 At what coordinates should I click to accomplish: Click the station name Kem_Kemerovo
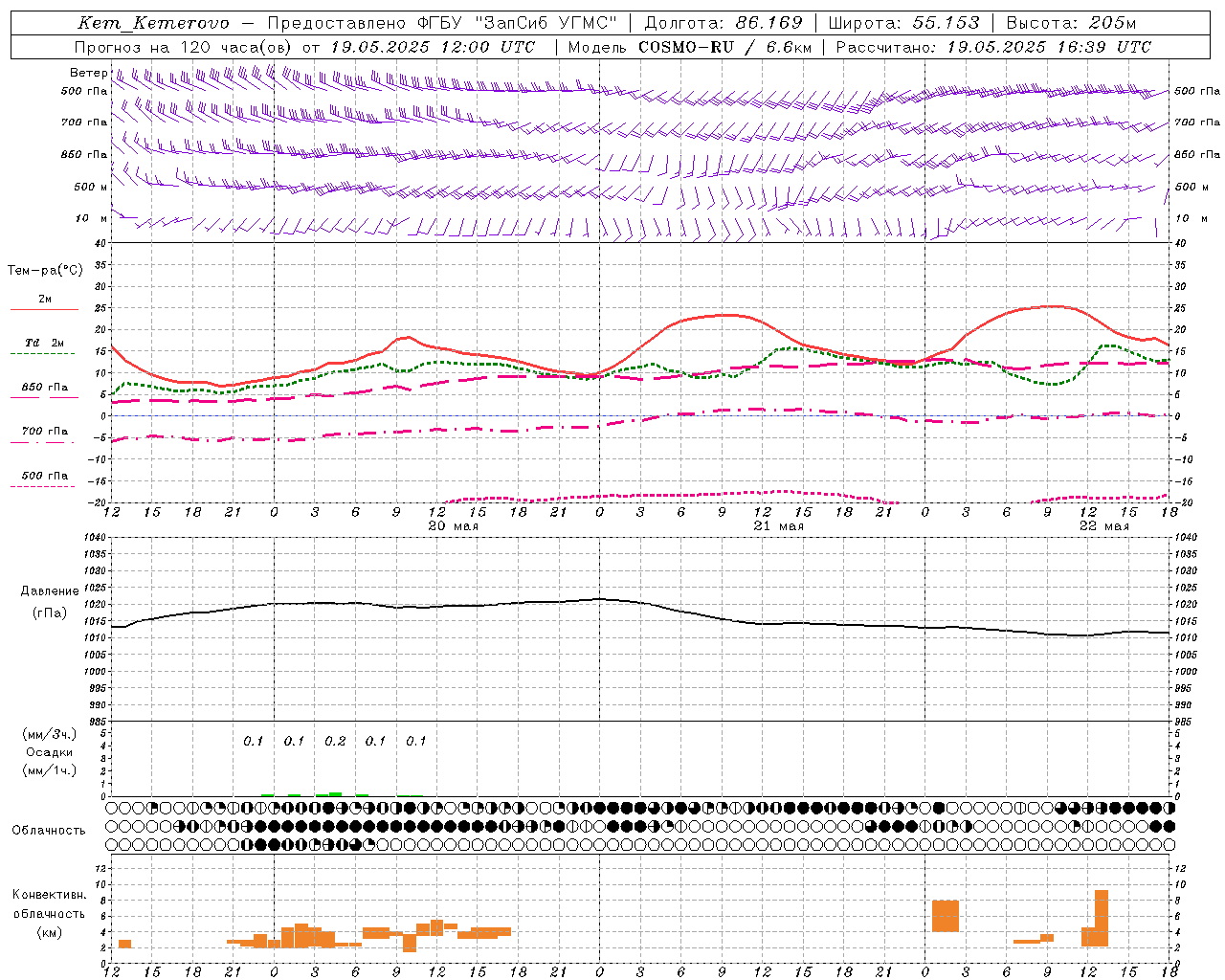pos(153,23)
